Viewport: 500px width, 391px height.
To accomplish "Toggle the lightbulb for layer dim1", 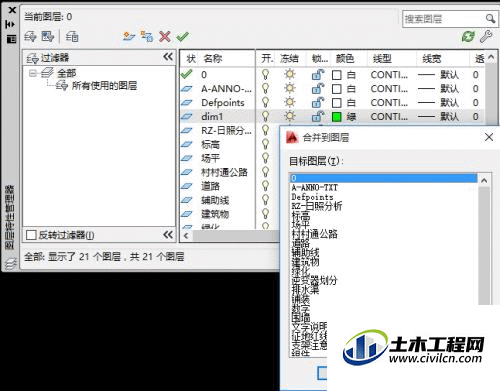I will [265, 116].
